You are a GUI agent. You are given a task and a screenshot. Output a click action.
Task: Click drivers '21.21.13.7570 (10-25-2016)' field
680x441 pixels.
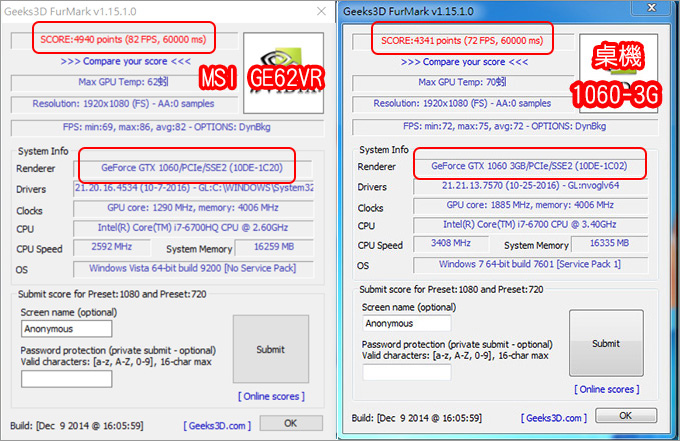click(531, 186)
